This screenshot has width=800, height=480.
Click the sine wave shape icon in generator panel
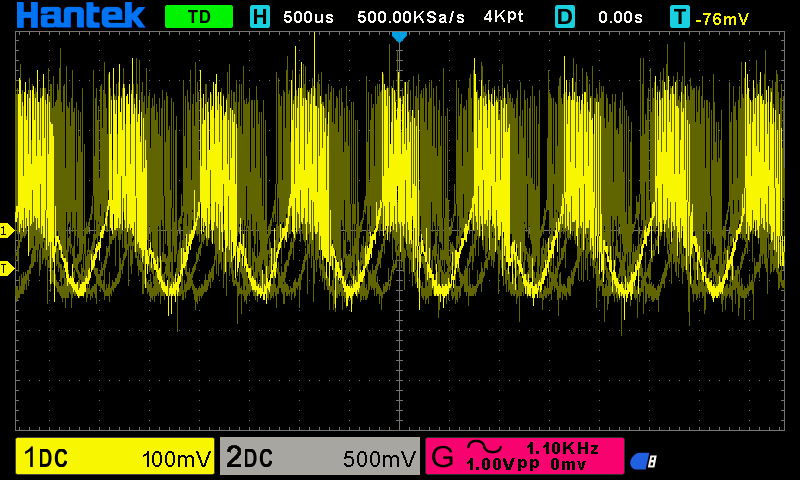(x=484, y=447)
